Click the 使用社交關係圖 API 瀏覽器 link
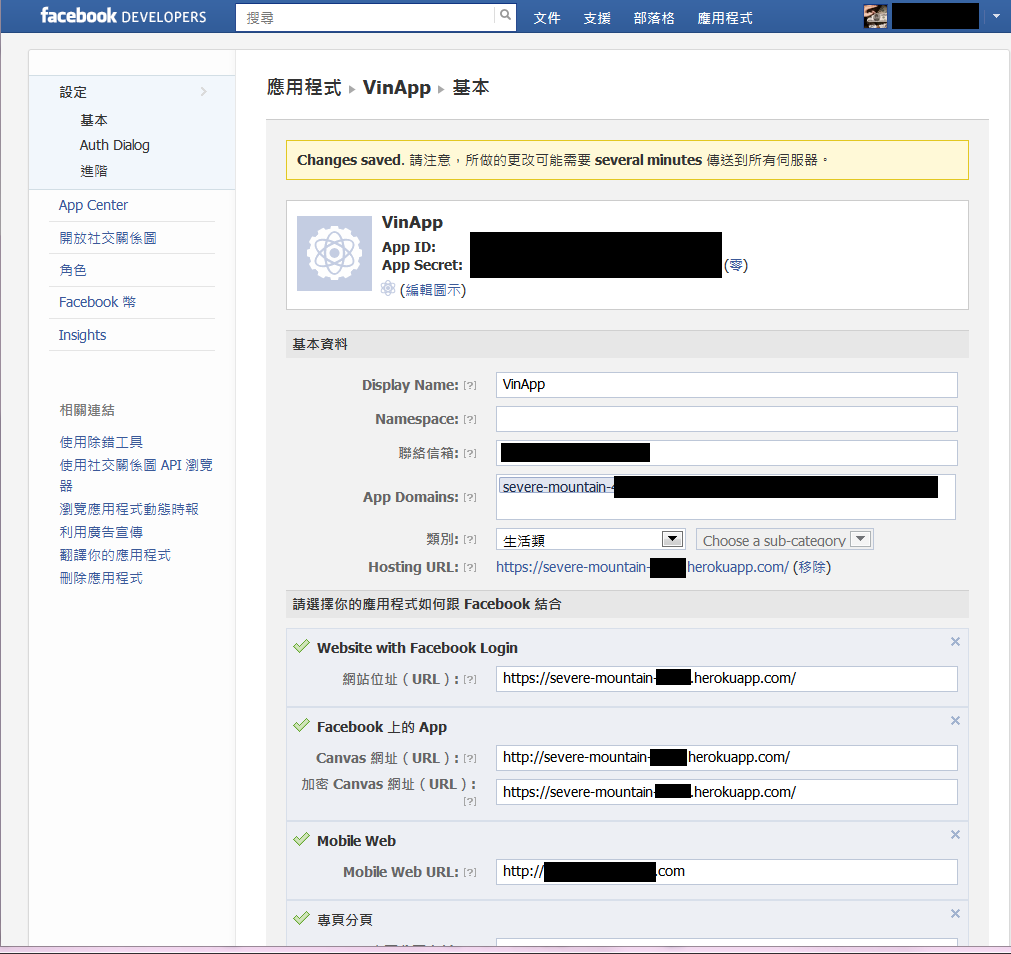 (x=136, y=475)
